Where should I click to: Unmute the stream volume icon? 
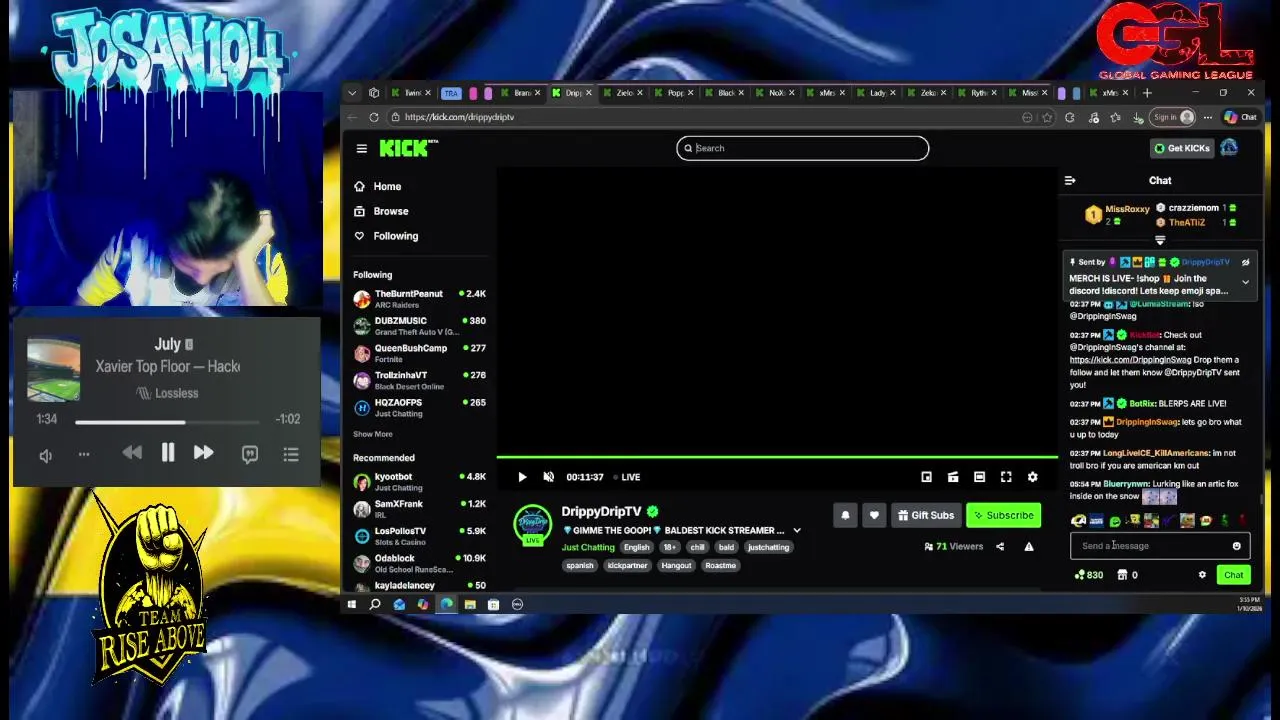pyautogui.click(x=548, y=477)
